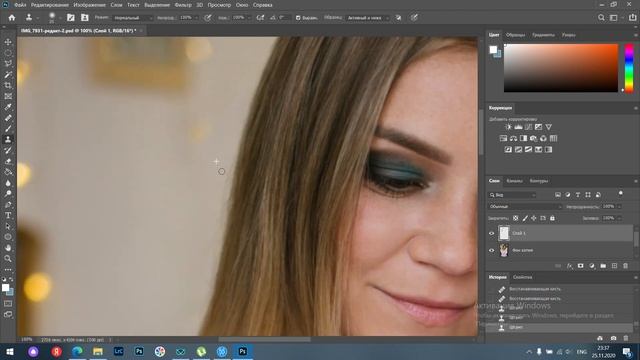Screen dimensions: 640x360
Task: Add a Color Balance adjustment
Action: click(x=513, y=138)
